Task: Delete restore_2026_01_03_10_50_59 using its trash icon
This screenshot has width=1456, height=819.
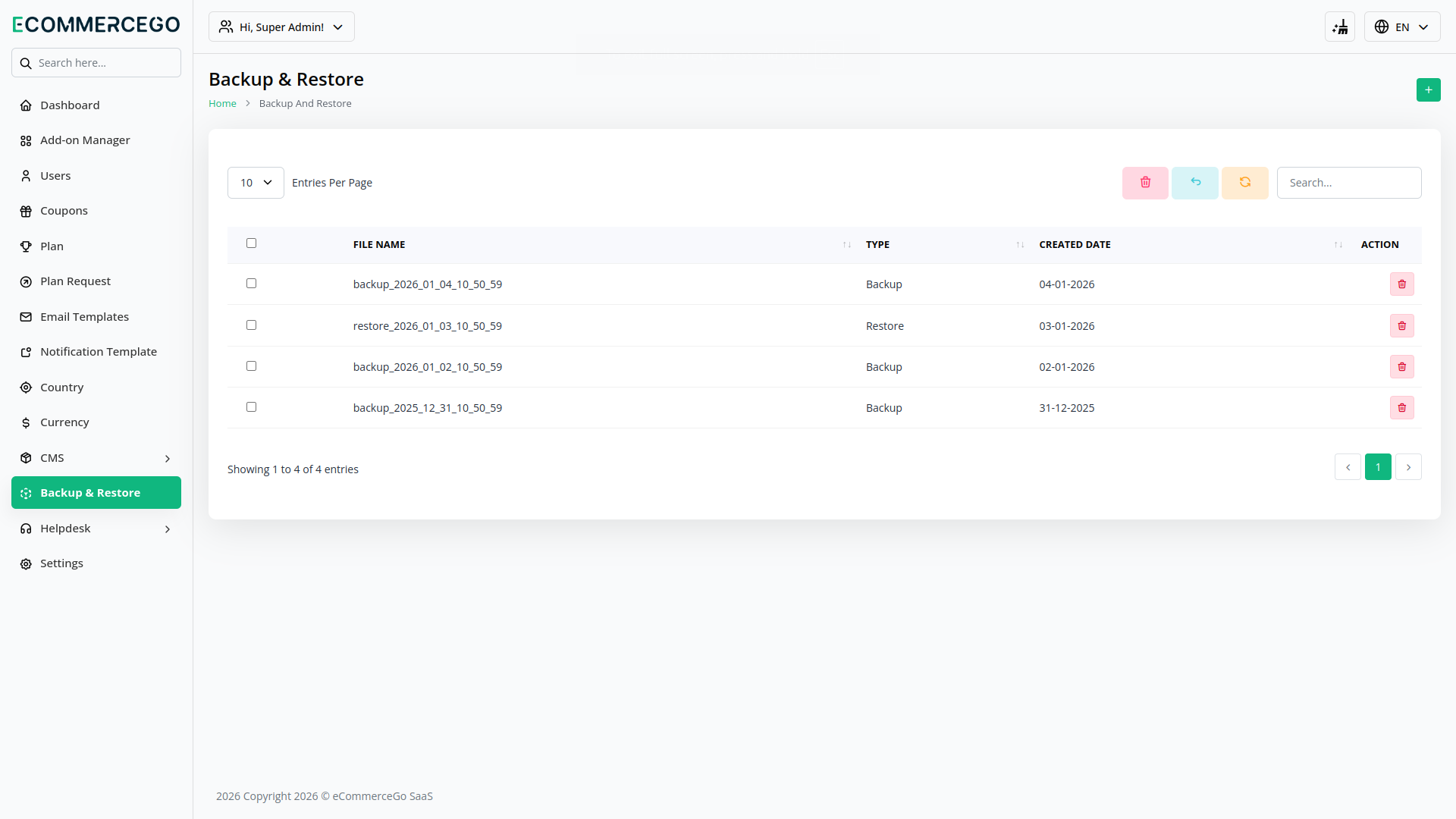Action: 1402,326
